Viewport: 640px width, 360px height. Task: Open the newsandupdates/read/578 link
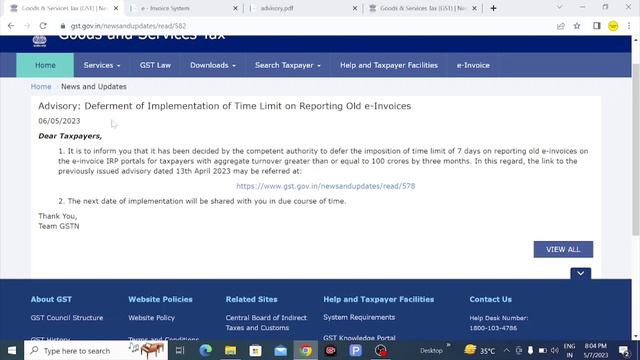(x=325, y=186)
